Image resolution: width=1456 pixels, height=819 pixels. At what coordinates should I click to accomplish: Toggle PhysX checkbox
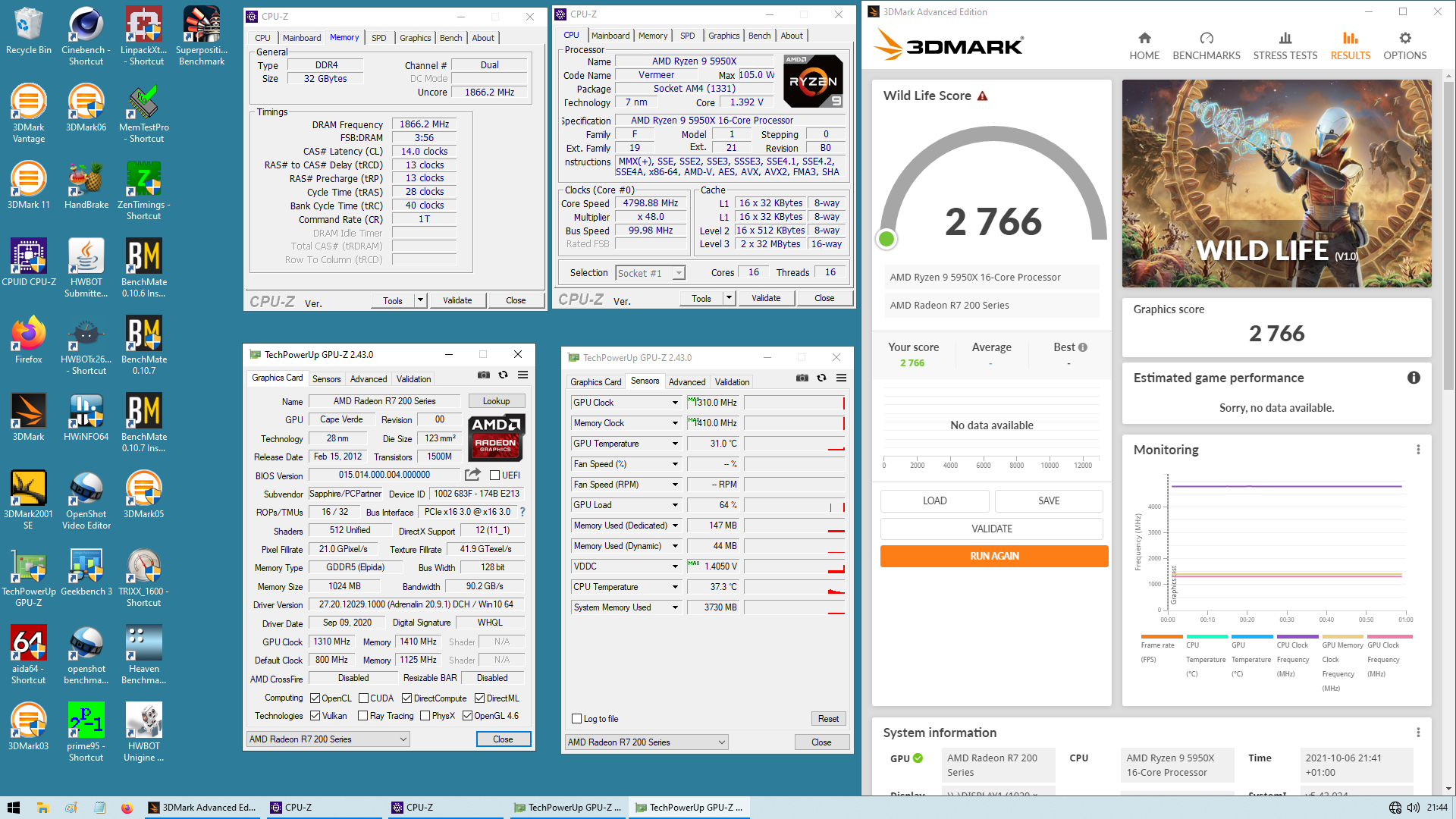(x=425, y=716)
